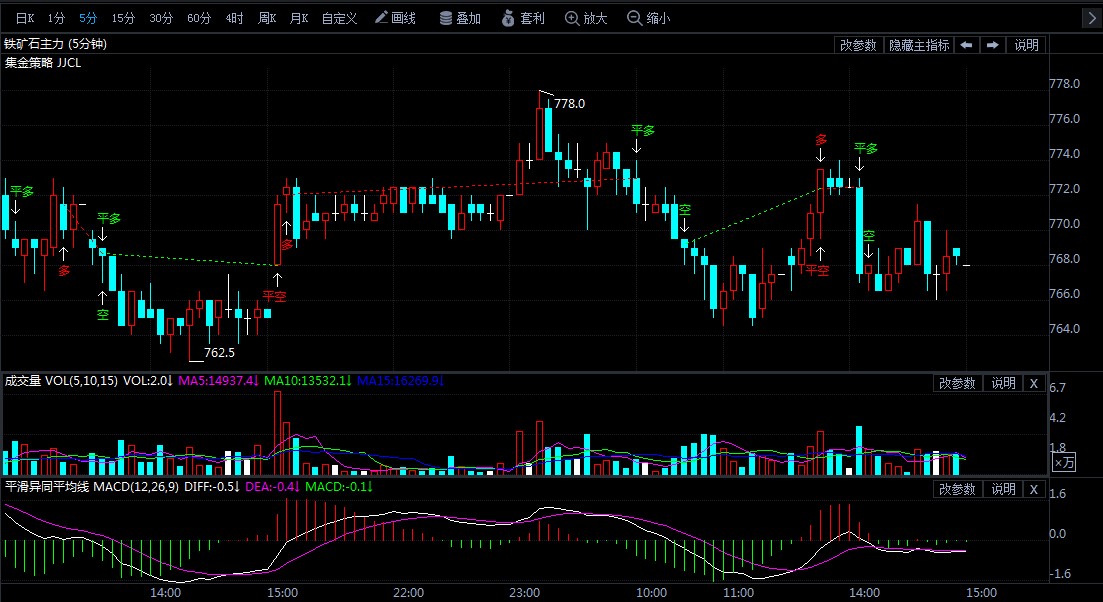The image size is (1103, 602).
Task: Click the 764.0 price axis label
Action: click(x=1064, y=329)
